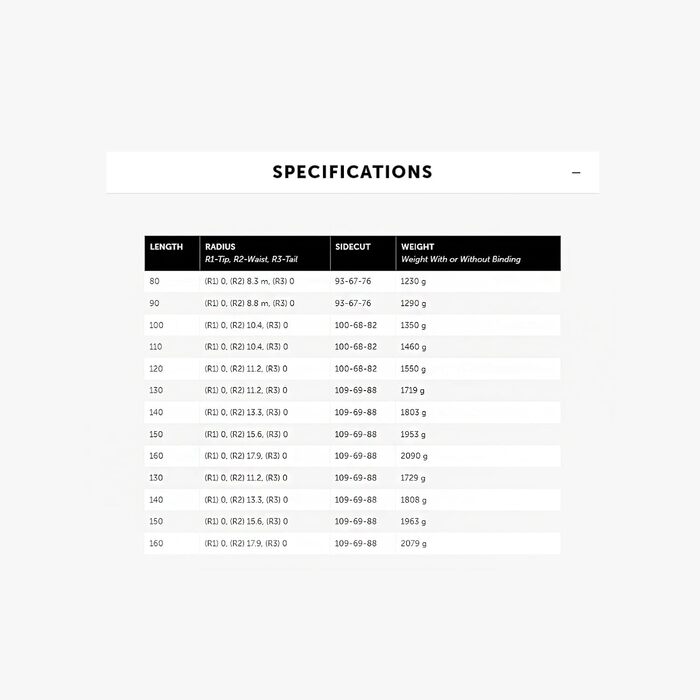Click the 1550 g weight cell

pyautogui.click(x=413, y=369)
